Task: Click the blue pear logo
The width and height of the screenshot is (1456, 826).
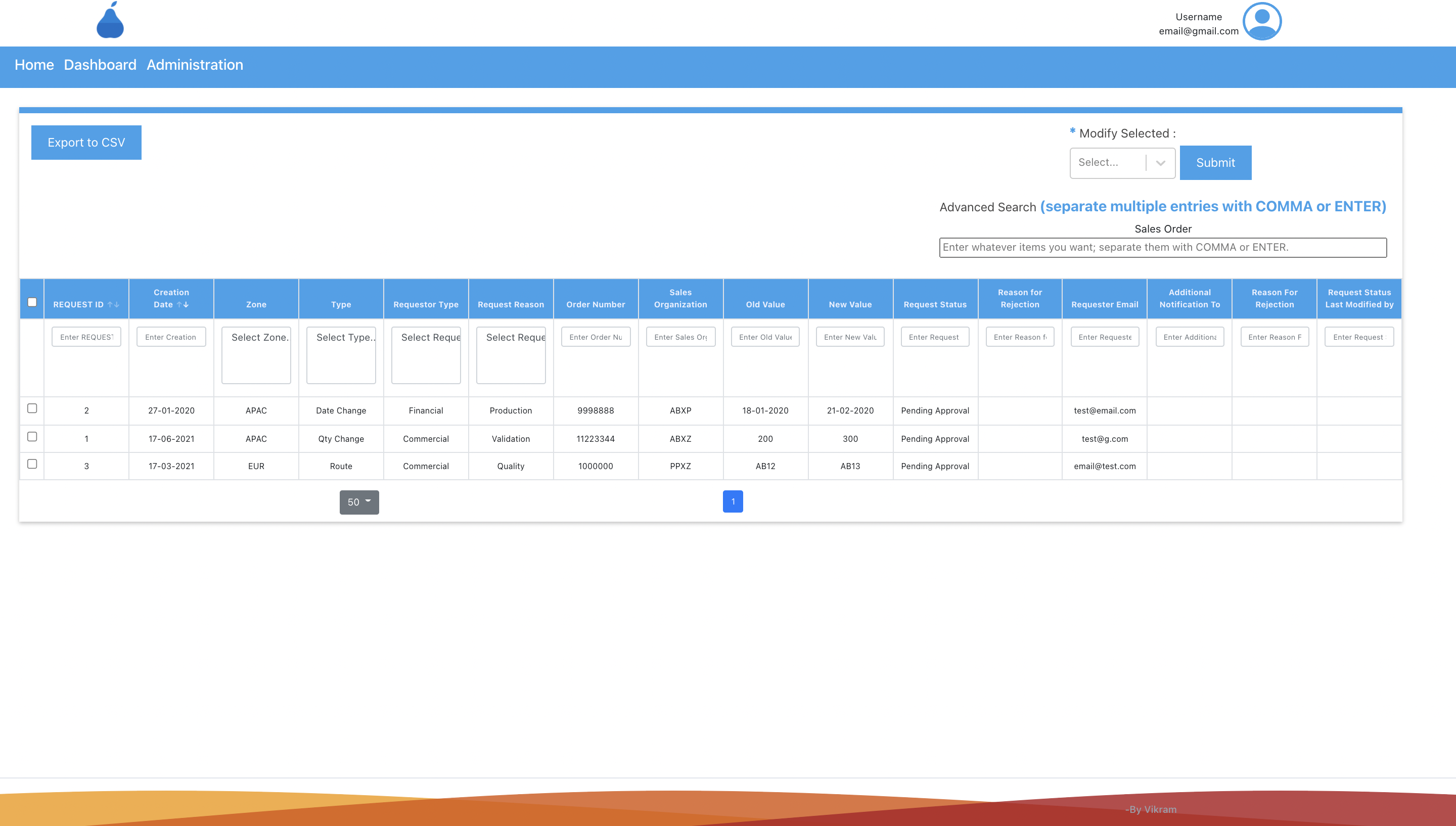Action: tap(110, 21)
